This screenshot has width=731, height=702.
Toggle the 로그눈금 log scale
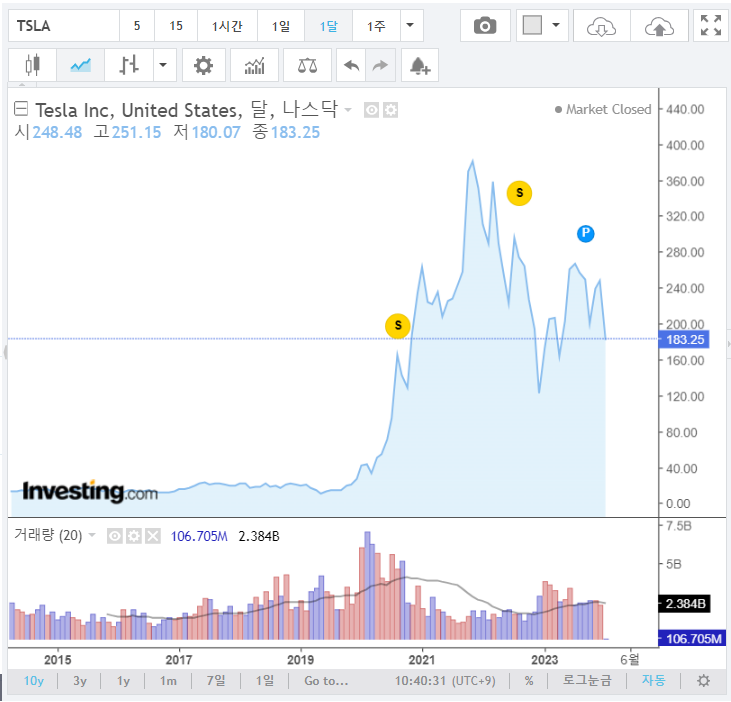click(x=587, y=680)
